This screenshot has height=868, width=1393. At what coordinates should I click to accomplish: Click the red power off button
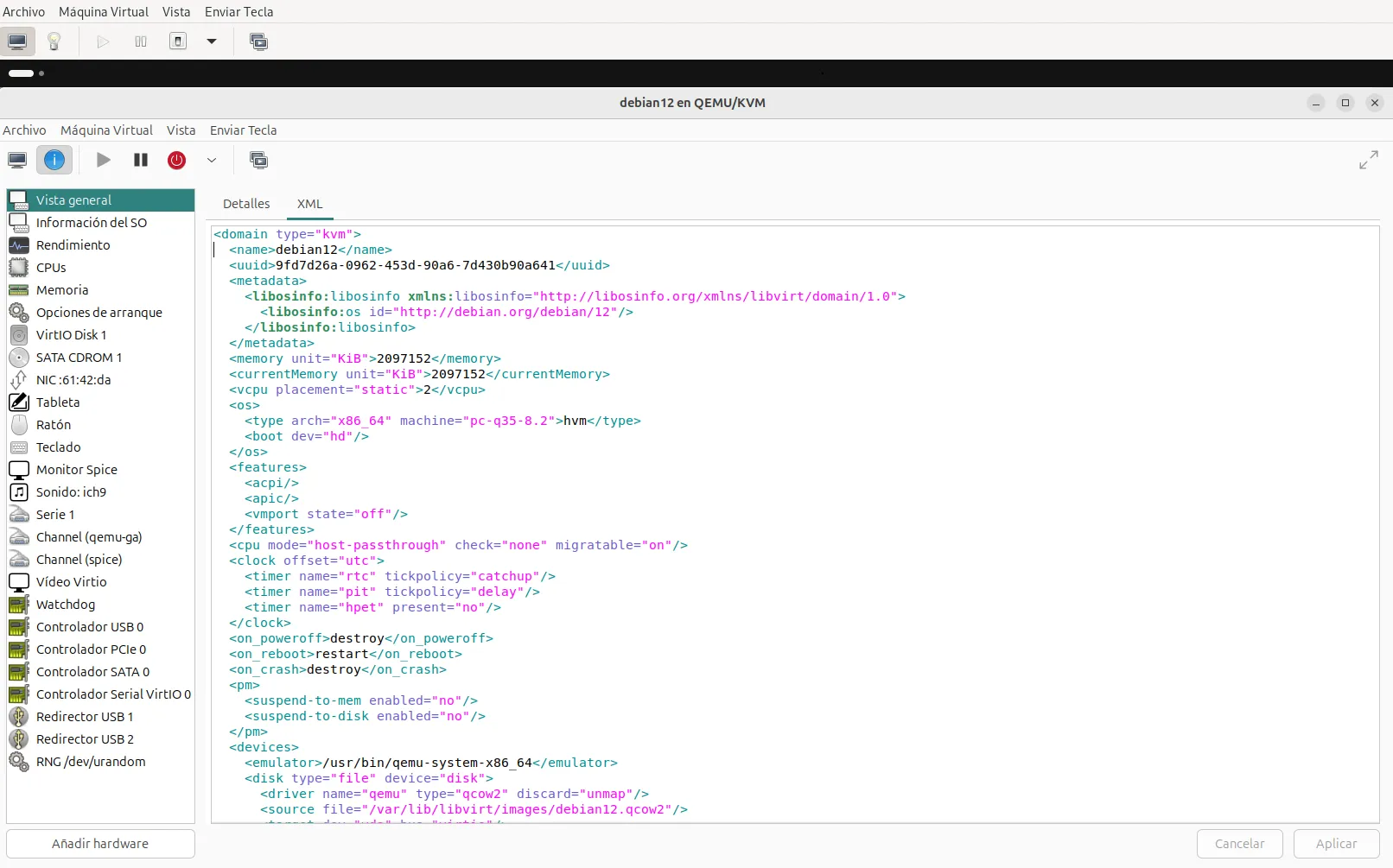pos(176,160)
